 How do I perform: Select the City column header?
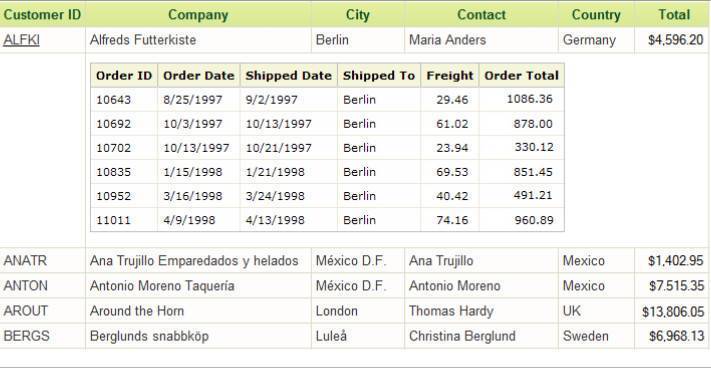tap(358, 15)
